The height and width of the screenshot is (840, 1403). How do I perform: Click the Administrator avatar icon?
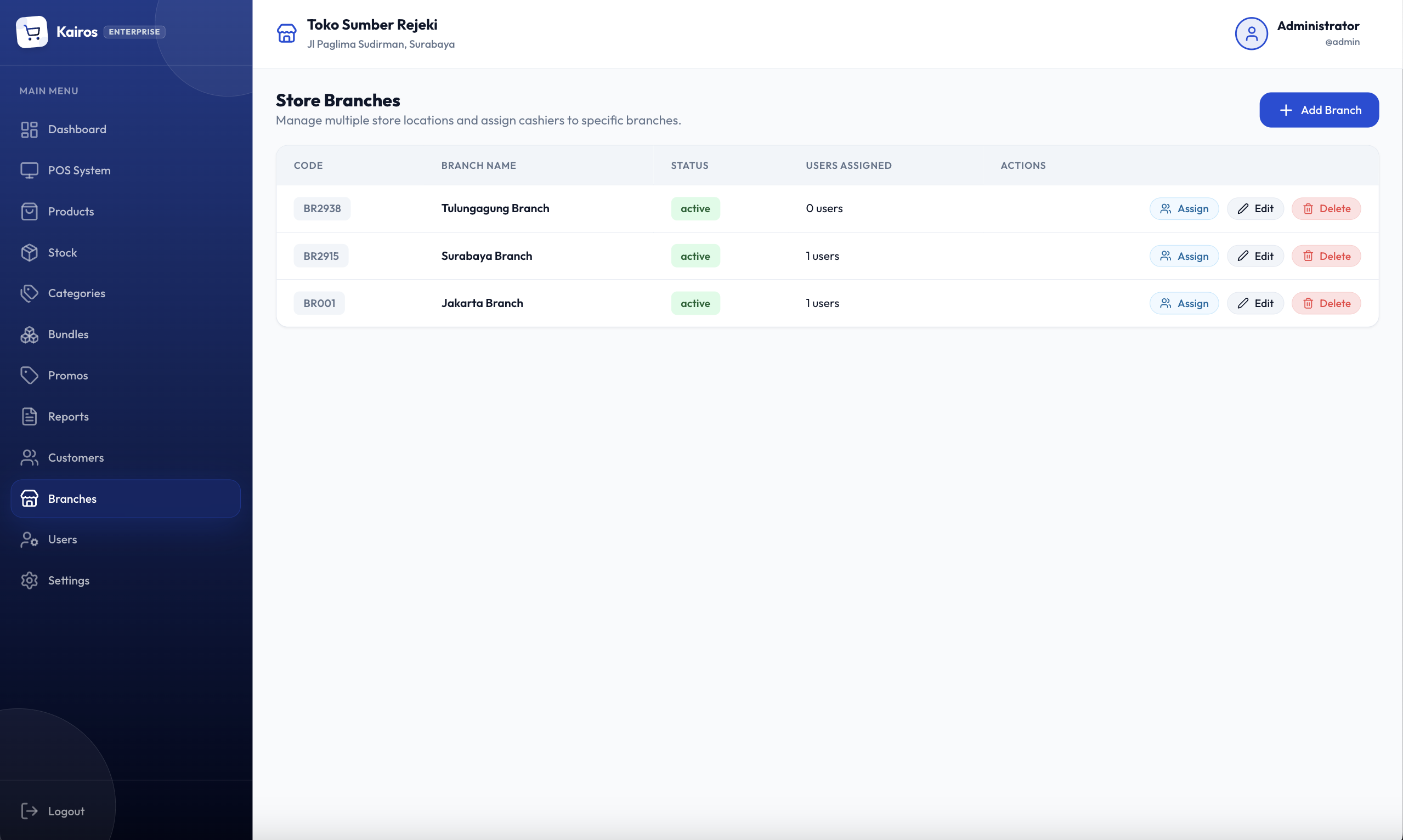(1251, 34)
